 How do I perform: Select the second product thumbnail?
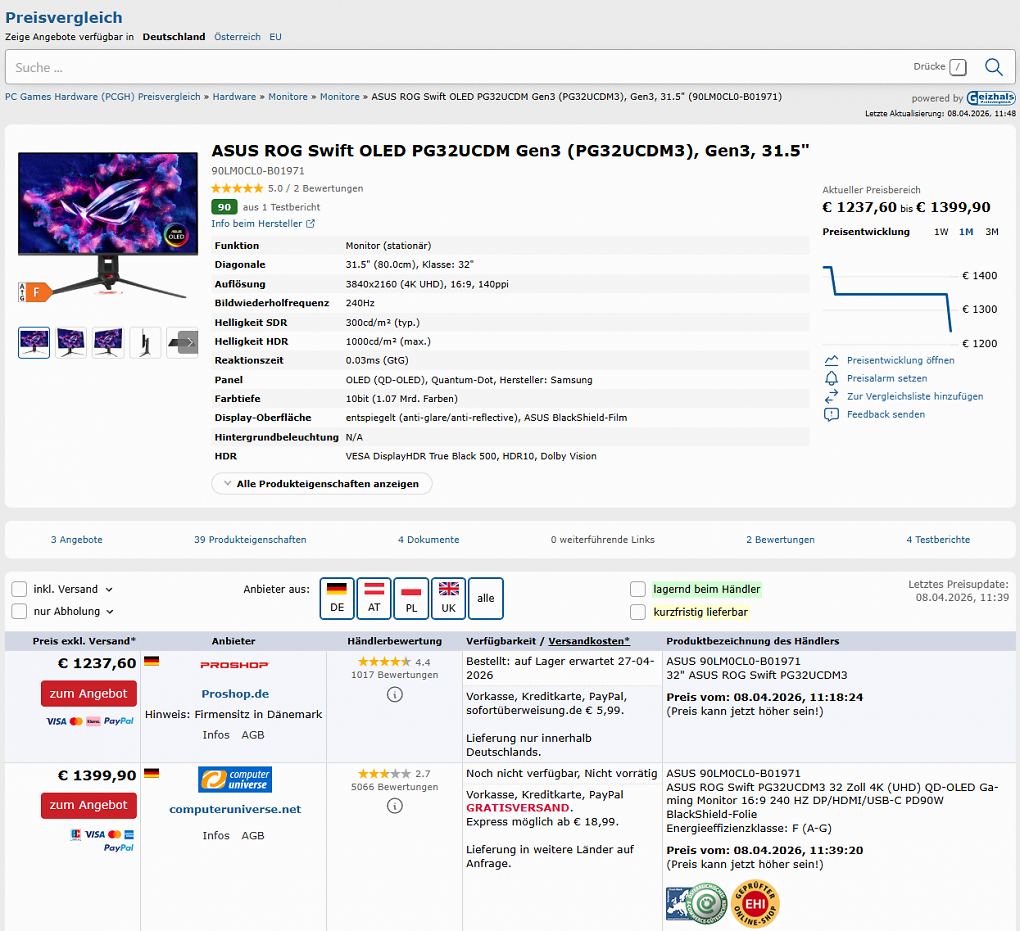71,342
